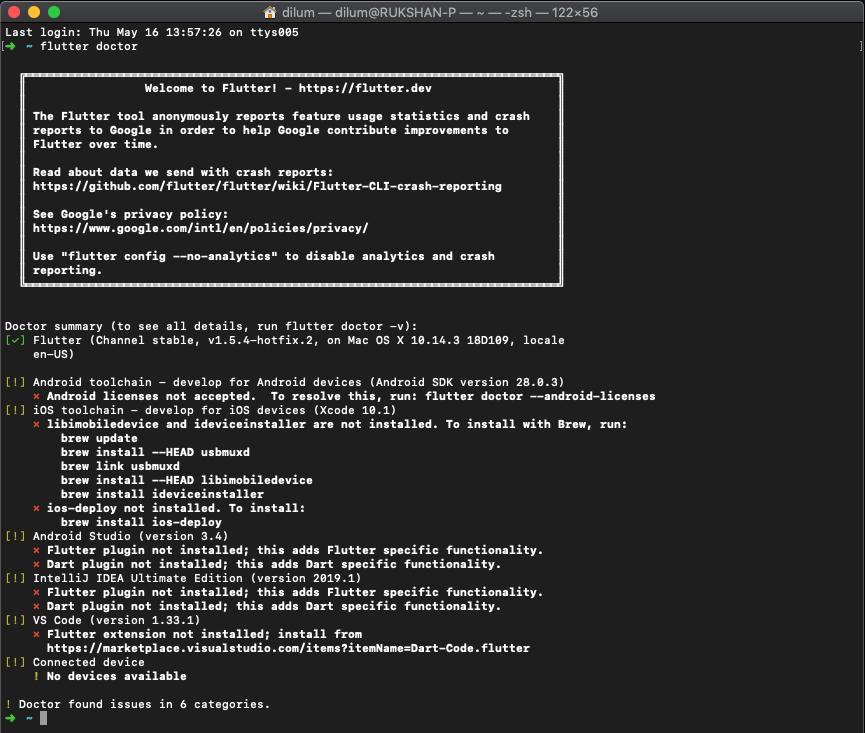
Task: Click the 'flutter doctor' command text
Action: pyautogui.click(x=89, y=46)
